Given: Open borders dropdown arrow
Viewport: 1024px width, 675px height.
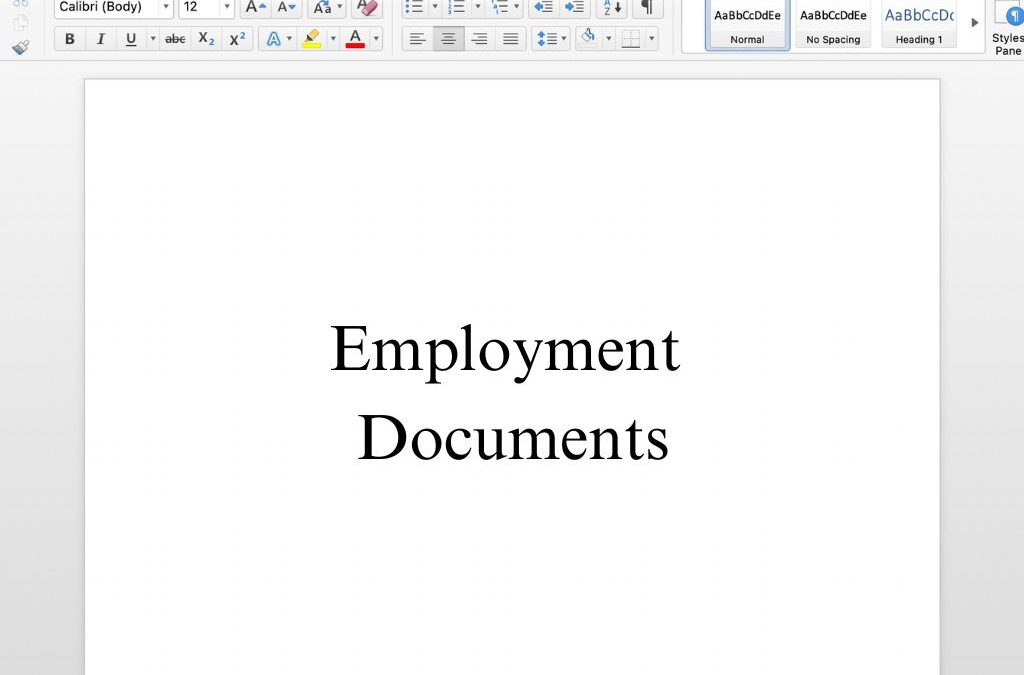Looking at the screenshot, I should tap(652, 39).
